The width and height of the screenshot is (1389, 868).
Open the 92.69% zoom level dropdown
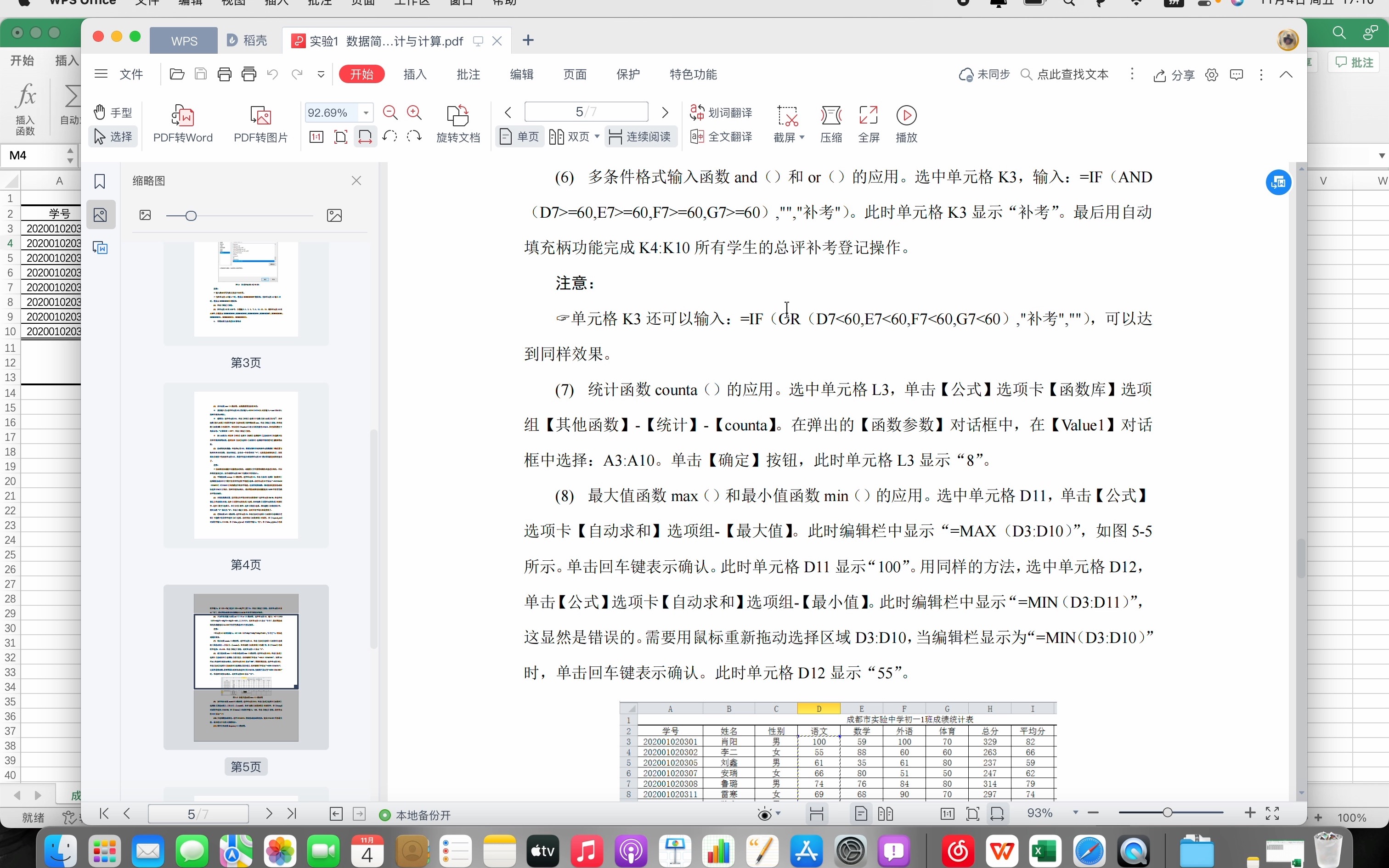(366, 113)
